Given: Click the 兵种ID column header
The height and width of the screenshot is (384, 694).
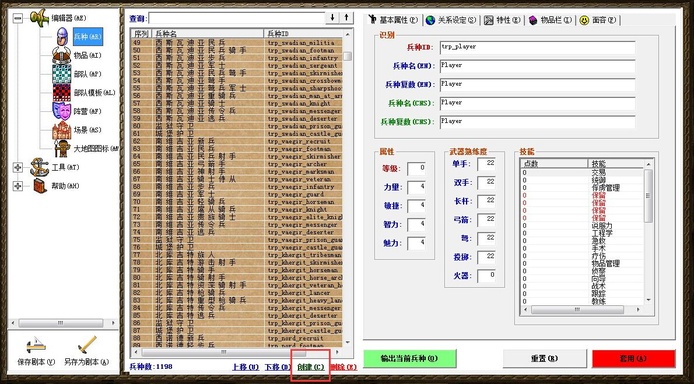Looking at the screenshot, I should click(x=303, y=34).
